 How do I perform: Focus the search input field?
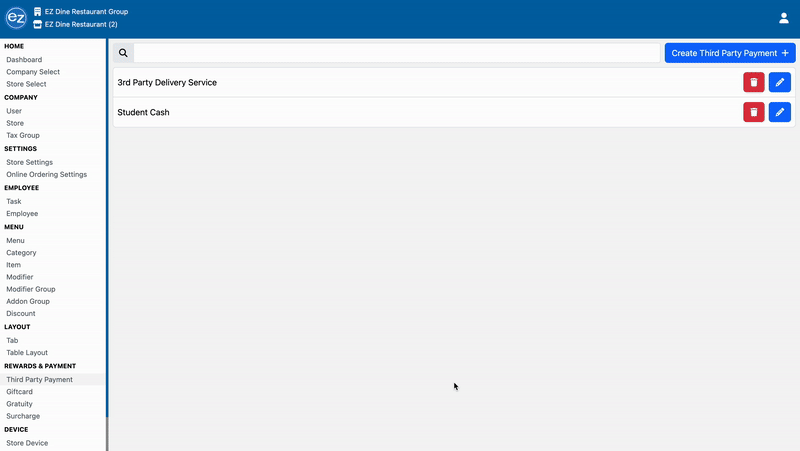396,53
